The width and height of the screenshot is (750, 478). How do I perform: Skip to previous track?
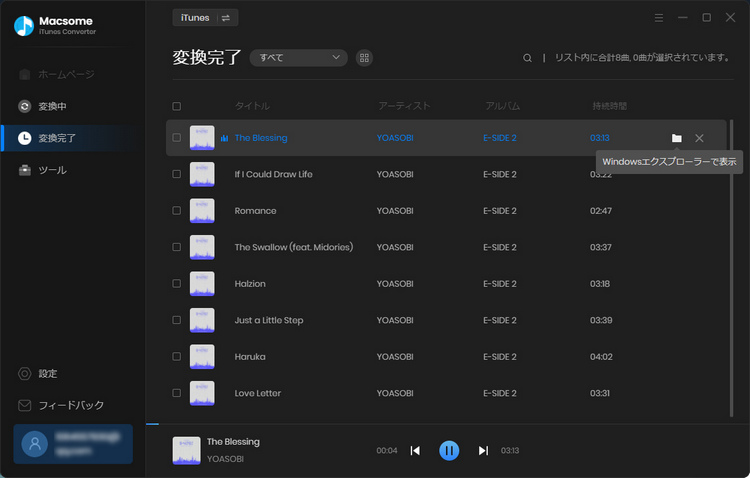(x=415, y=451)
